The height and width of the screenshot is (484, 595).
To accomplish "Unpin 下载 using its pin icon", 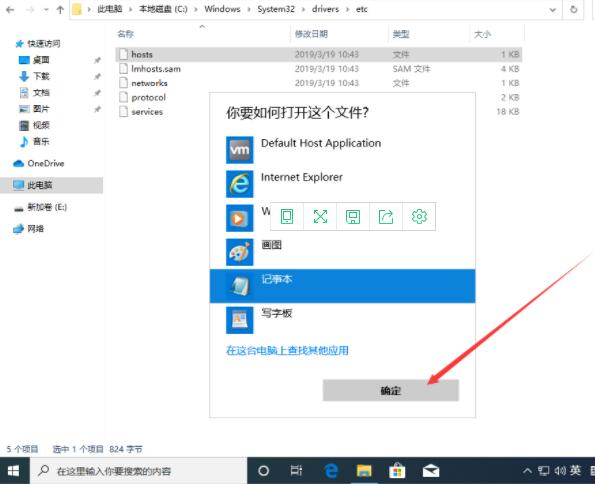I will point(98,76).
